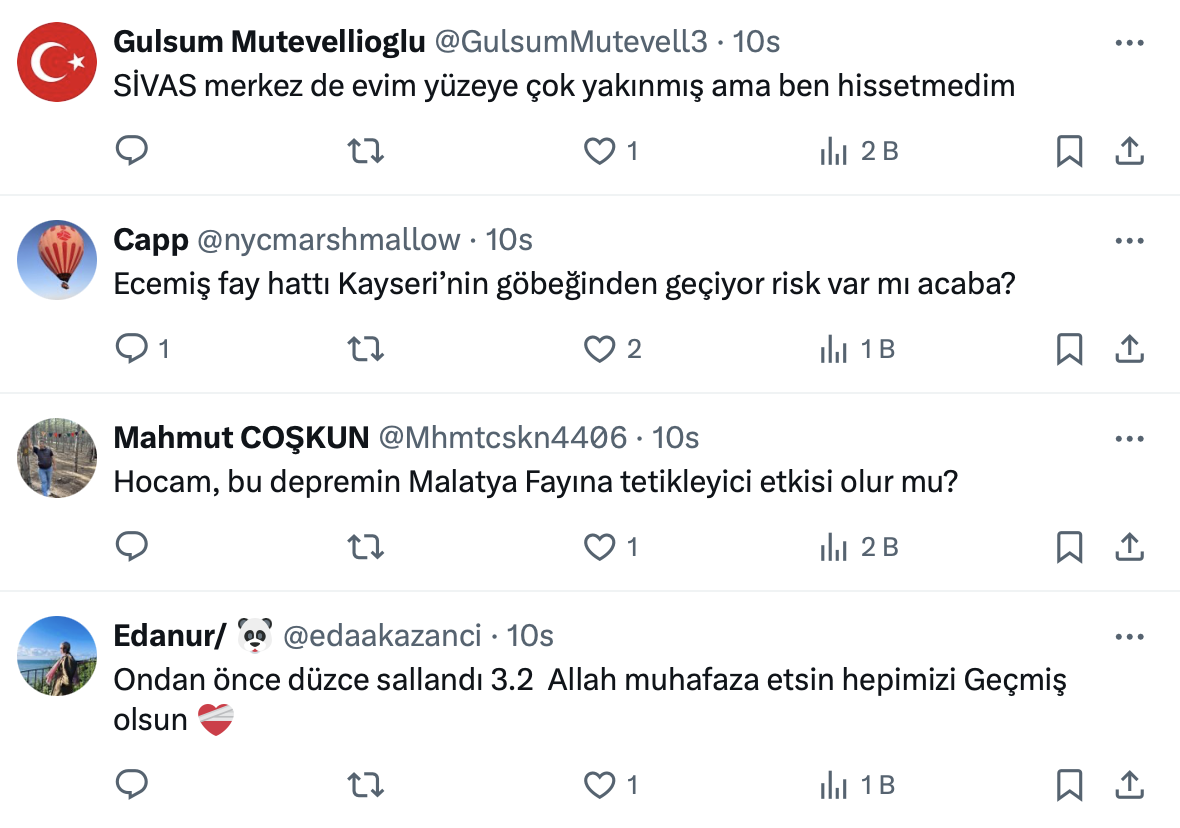Open more options on Gulsum's tweet
This screenshot has width=1180, height=828.
pyautogui.click(x=1129, y=43)
